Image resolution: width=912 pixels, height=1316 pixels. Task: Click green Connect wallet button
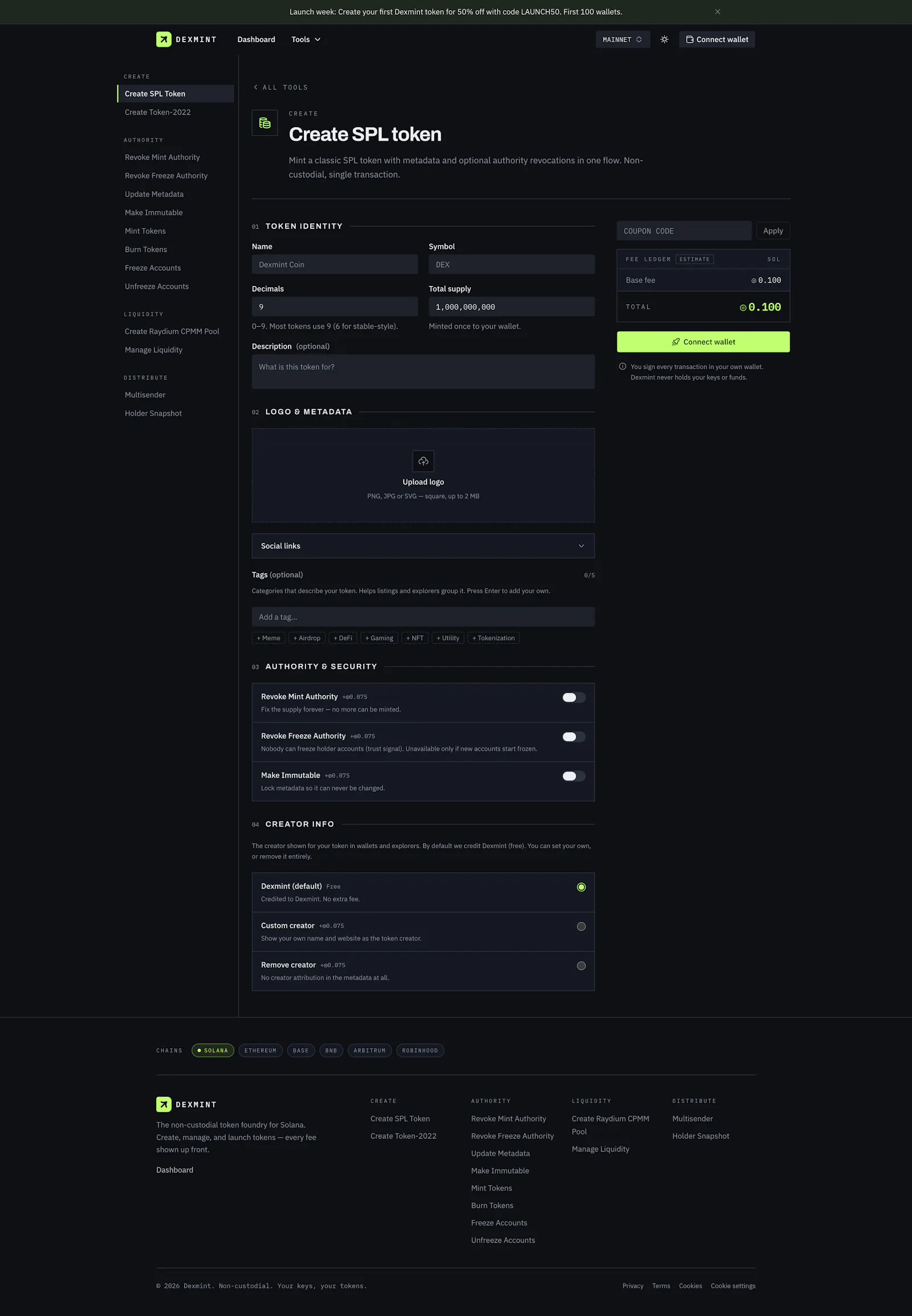click(x=703, y=342)
